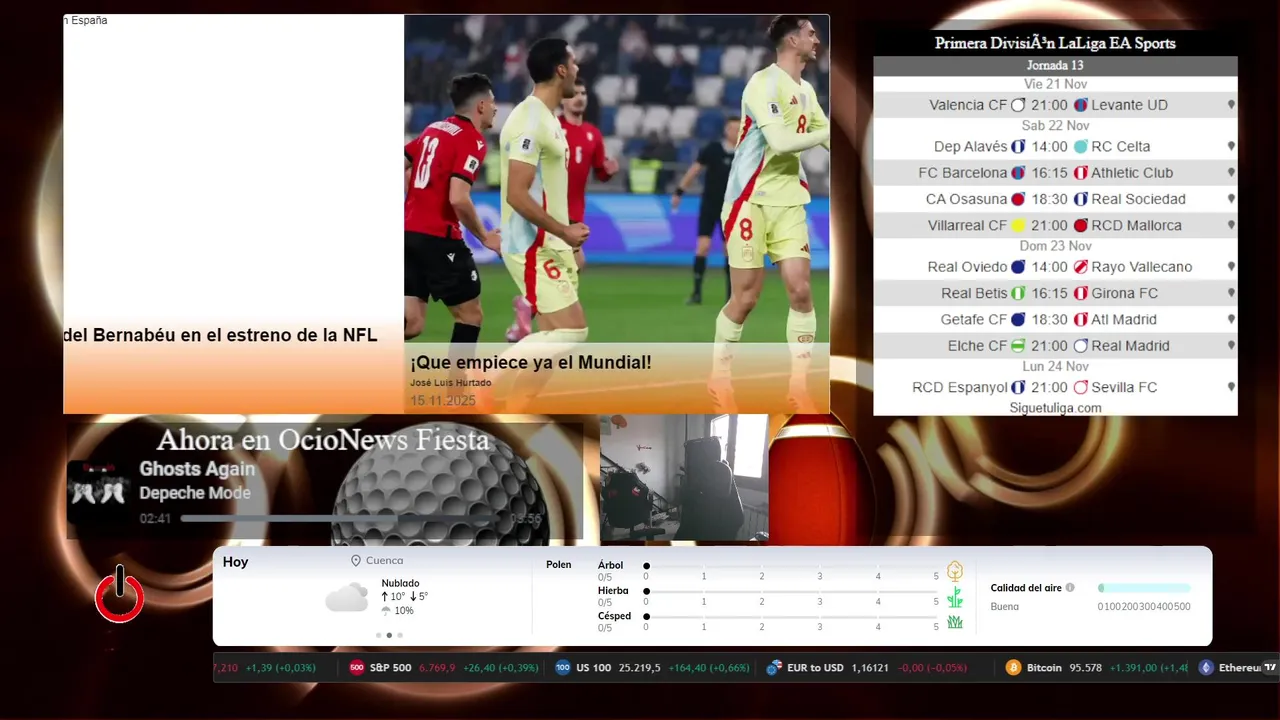Open venue pin for FC Barcelona match
Image resolution: width=1280 pixels, height=720 pixels.
1231,173
